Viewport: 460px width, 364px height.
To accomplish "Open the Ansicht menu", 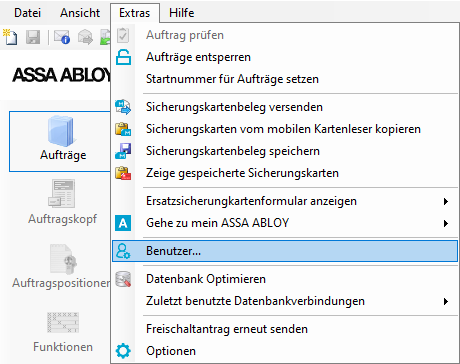I will click(80, 13).
